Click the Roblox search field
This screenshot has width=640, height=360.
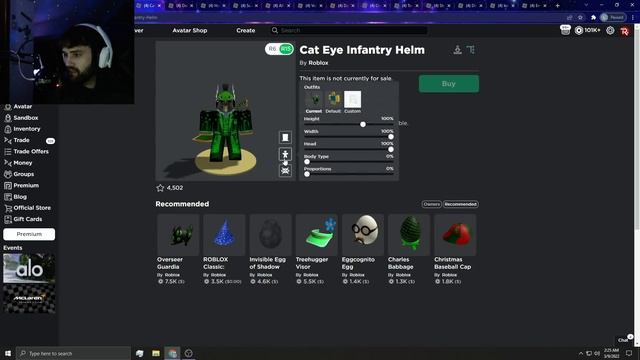pyautogui.click(x=349, y=30)
